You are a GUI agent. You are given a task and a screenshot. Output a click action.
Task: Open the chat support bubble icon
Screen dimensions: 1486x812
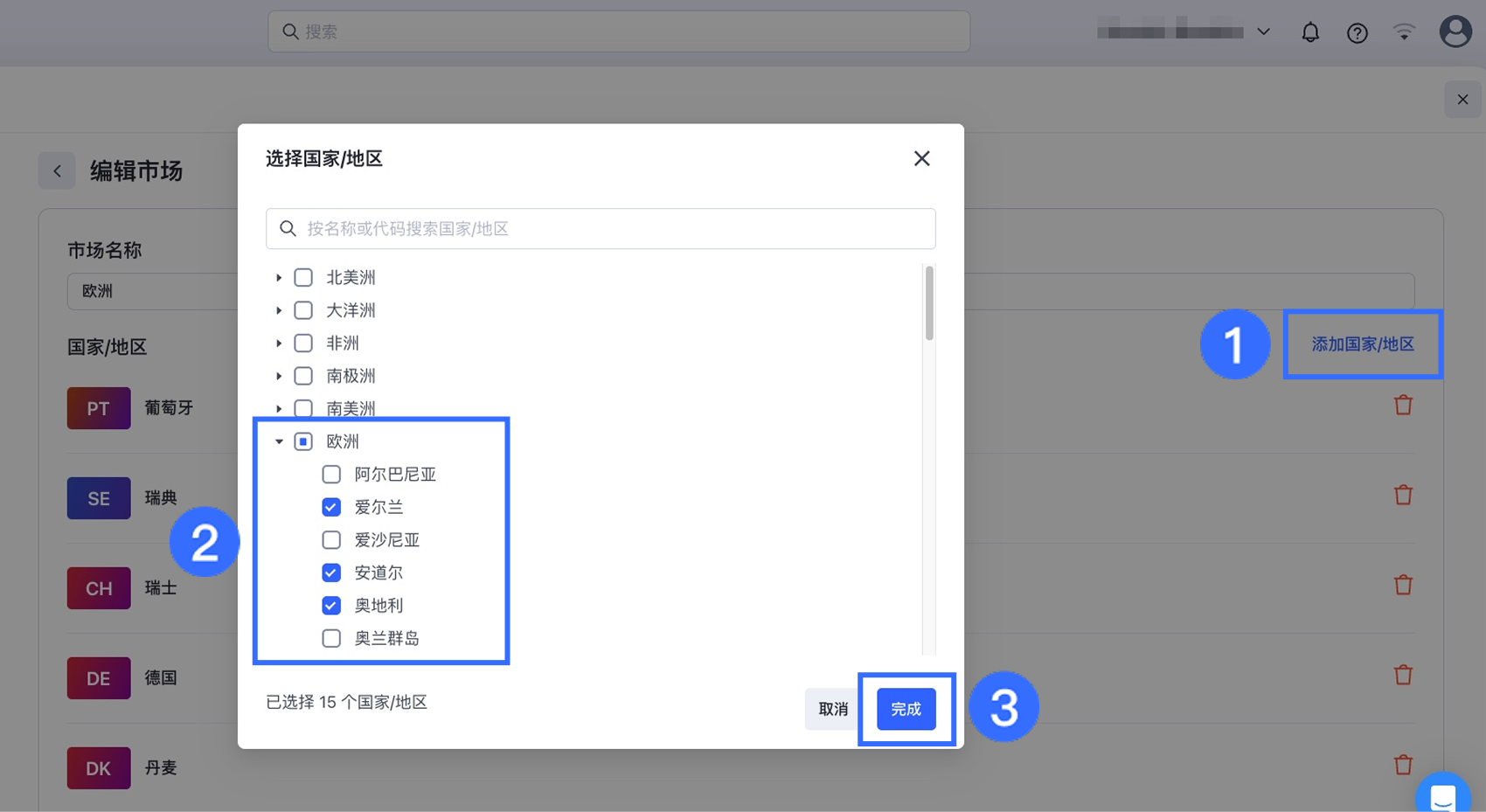click(1443, 795)
